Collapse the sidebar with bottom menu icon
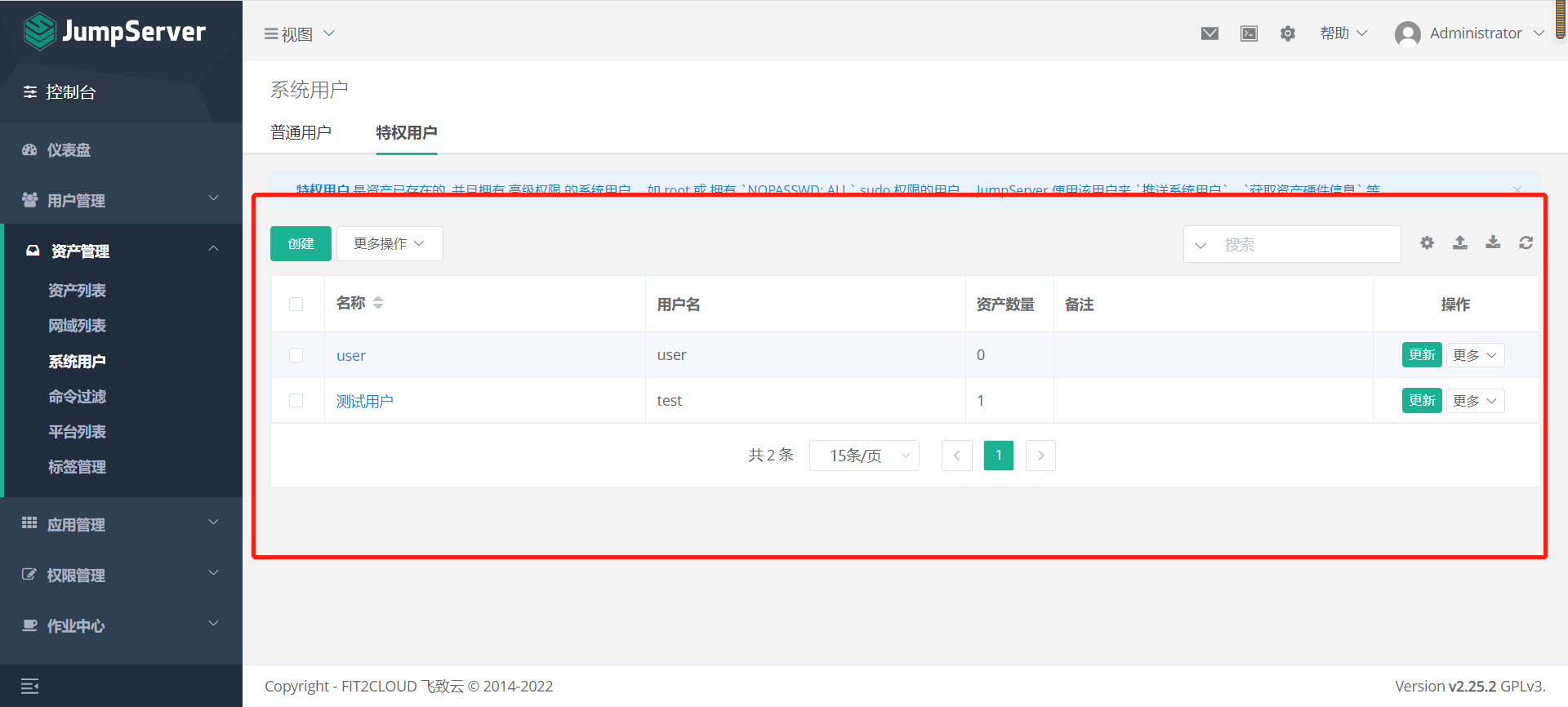The image size is (1568, 707). coord(30,687)
